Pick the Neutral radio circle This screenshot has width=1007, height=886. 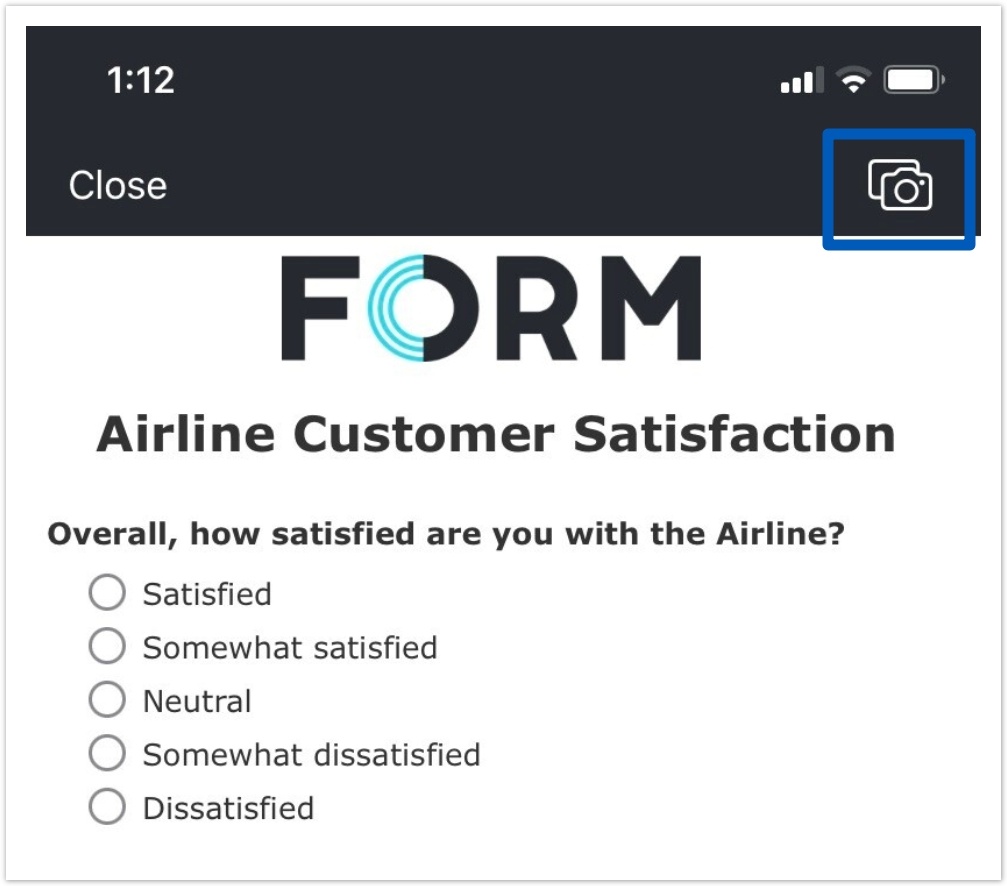pos(107,700)
